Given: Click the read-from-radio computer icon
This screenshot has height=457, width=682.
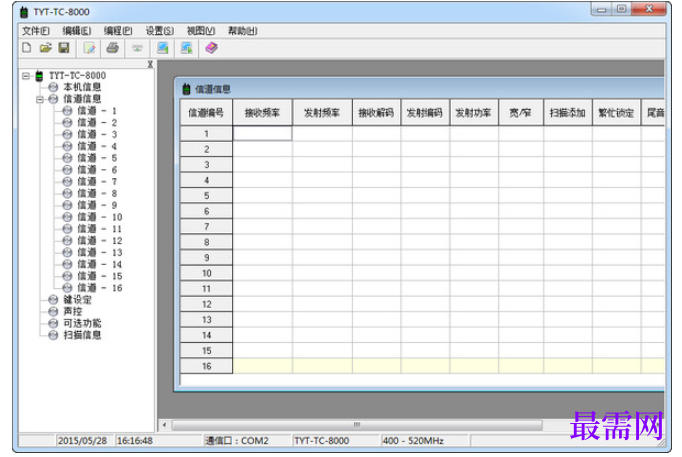Looking at the screenshot, I should pyautogui.click(x=163, y=48).
